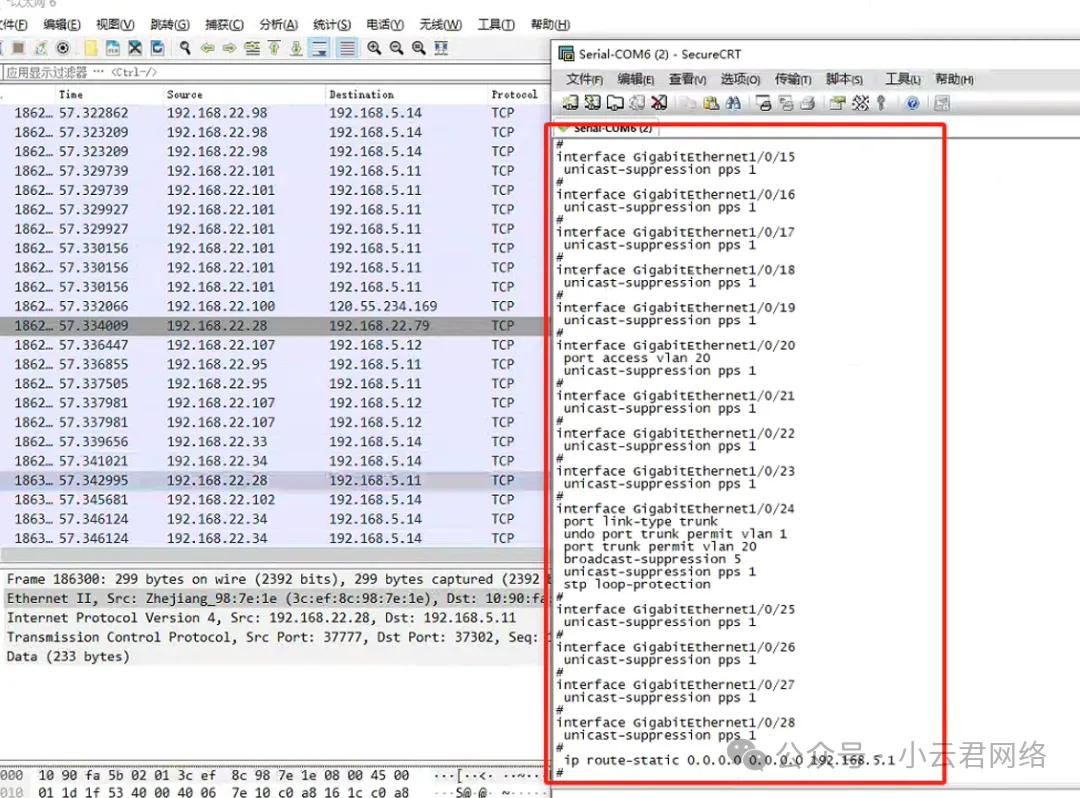Toggle auto-scroll during live capture

pyautogui.click(x=319, y=48)
